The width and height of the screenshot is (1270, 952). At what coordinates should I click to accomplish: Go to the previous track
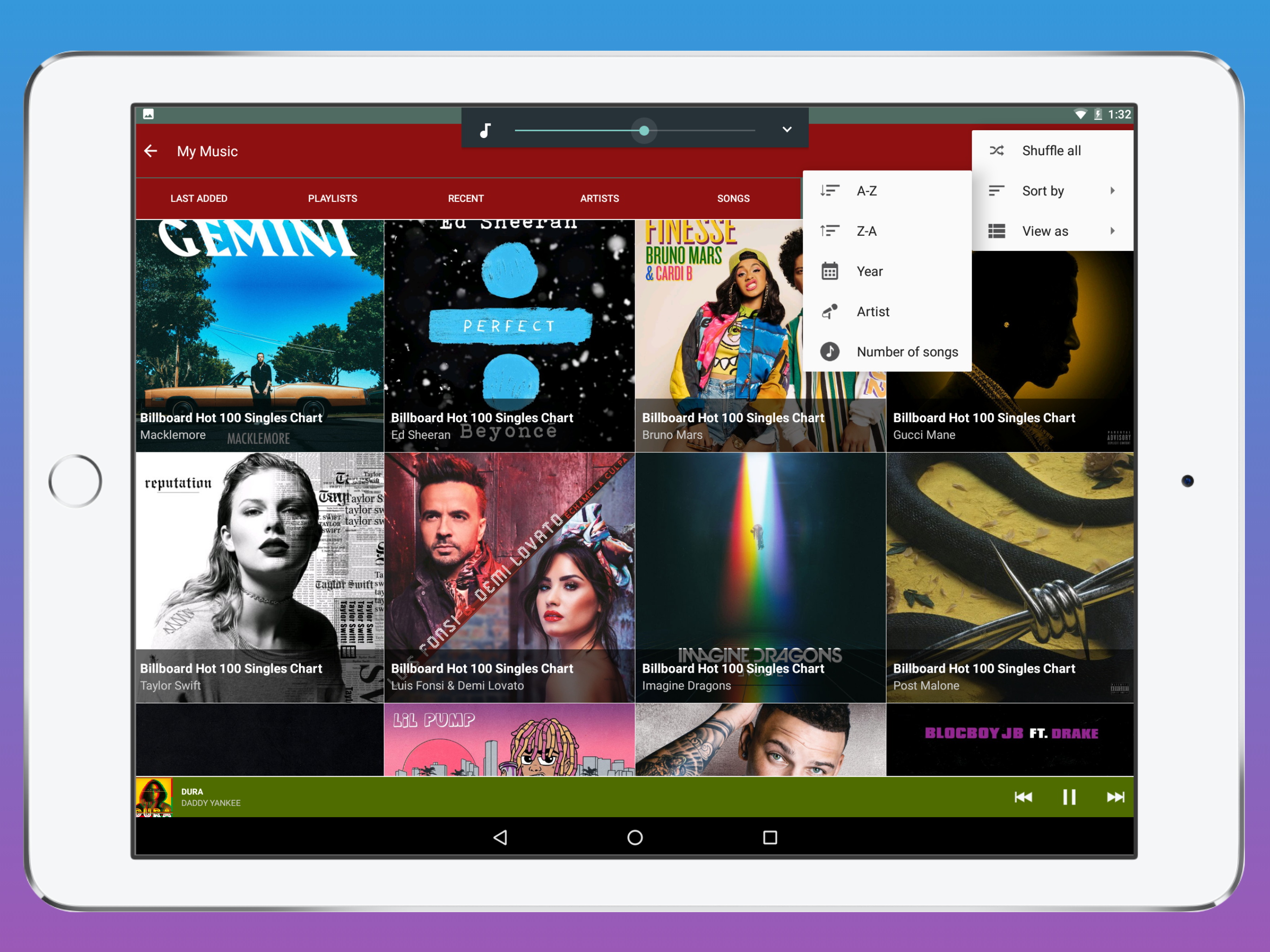[1023, 796]
